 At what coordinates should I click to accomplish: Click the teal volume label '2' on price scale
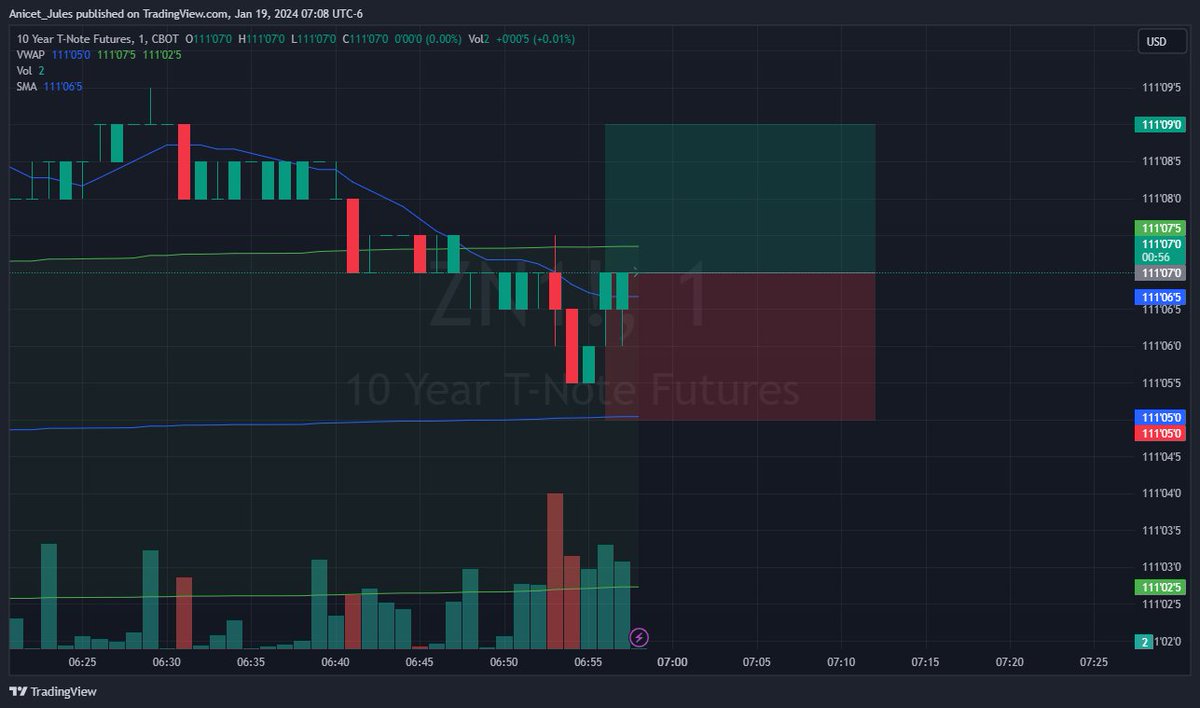point(1143,641)
